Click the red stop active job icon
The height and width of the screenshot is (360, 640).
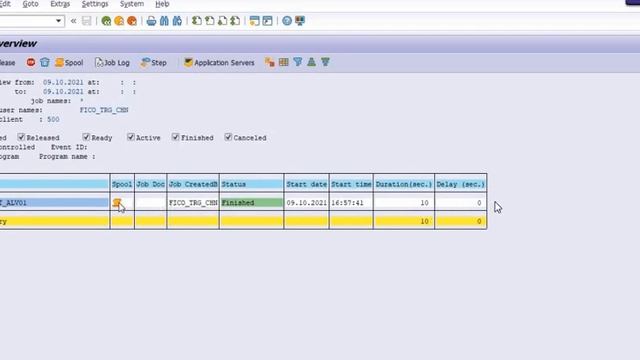click(31, 62)
